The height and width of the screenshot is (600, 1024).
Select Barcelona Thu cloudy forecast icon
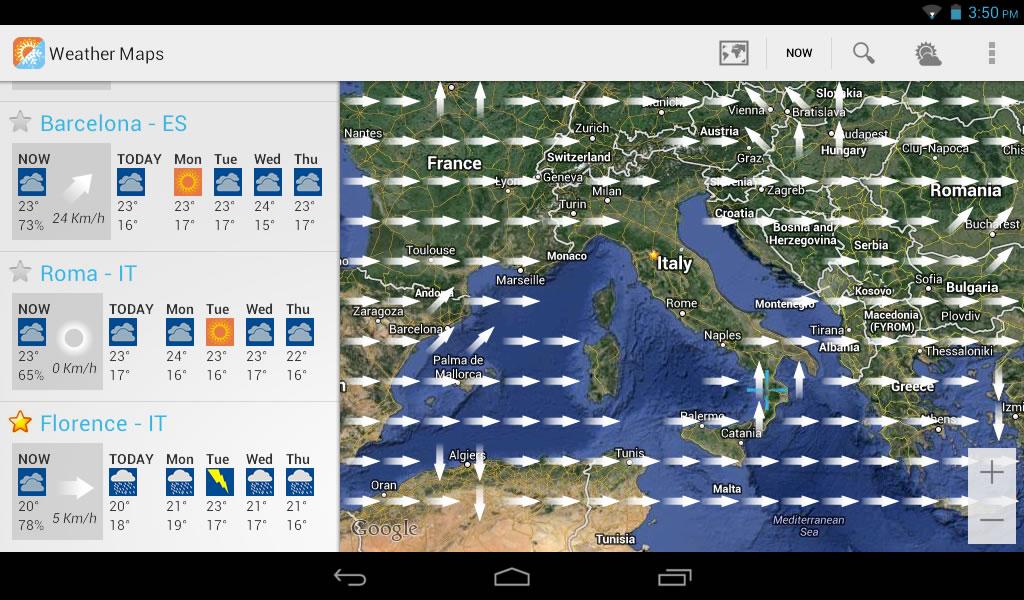coord(308,182)
